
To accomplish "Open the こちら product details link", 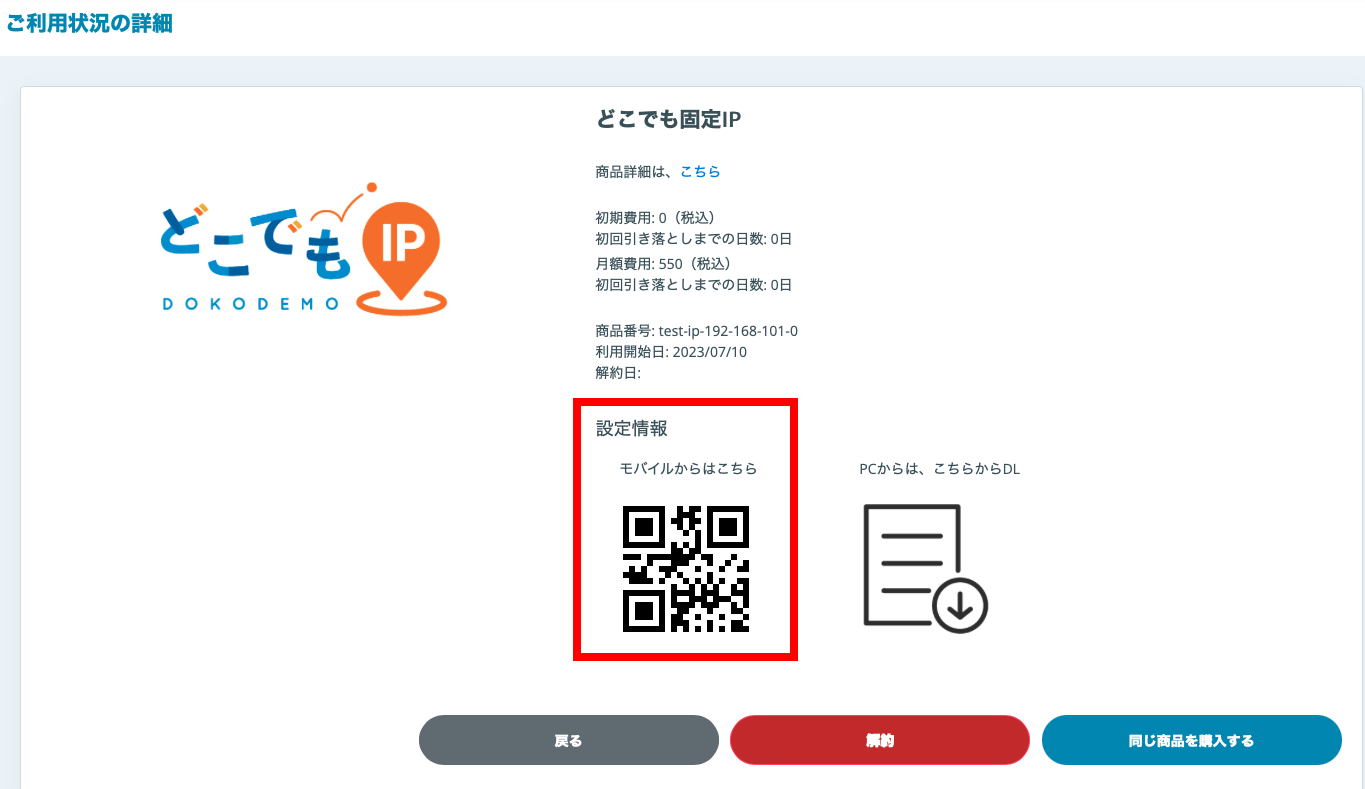I will (700, 172).
